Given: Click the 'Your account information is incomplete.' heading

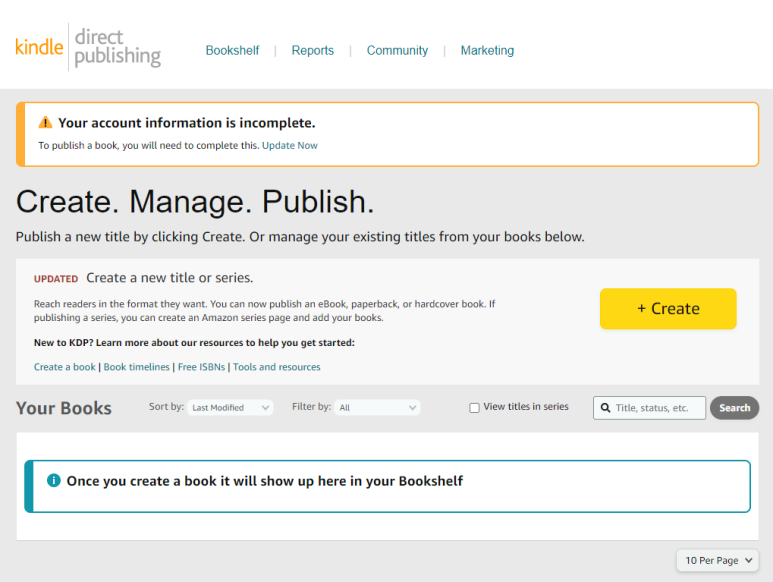Looking at the screenshot, I should pyautogui.click(x=187, y=123).
